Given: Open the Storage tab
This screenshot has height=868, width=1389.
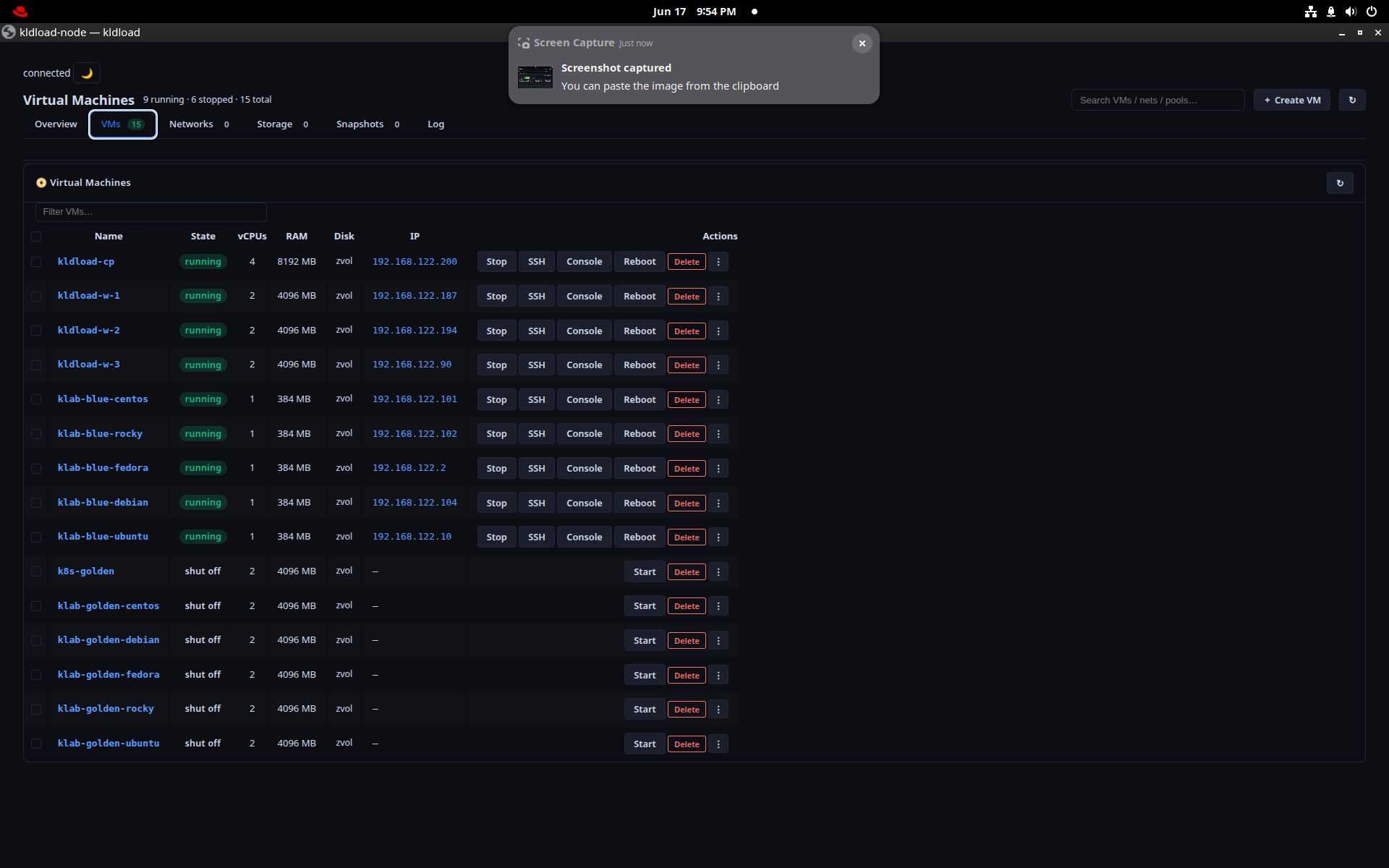Looking at the screenshot, I should (282, 124).
